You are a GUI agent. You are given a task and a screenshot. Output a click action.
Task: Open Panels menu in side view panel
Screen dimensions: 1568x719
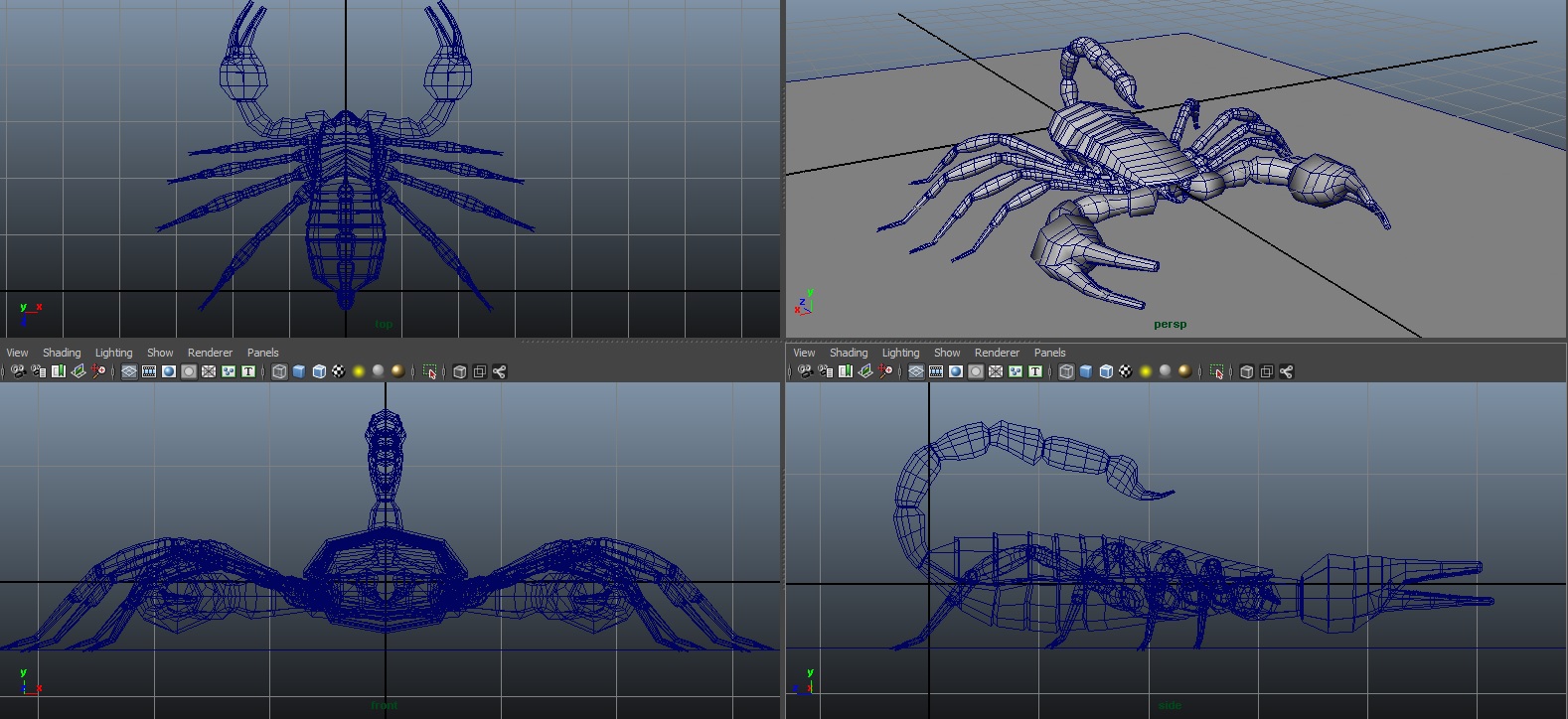pos(1049,353)
